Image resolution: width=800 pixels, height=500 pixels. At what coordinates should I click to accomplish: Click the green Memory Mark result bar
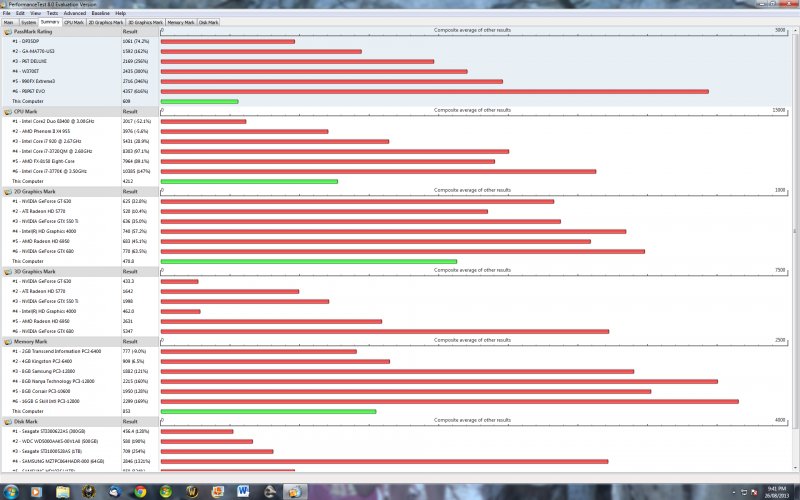point(268,412)
